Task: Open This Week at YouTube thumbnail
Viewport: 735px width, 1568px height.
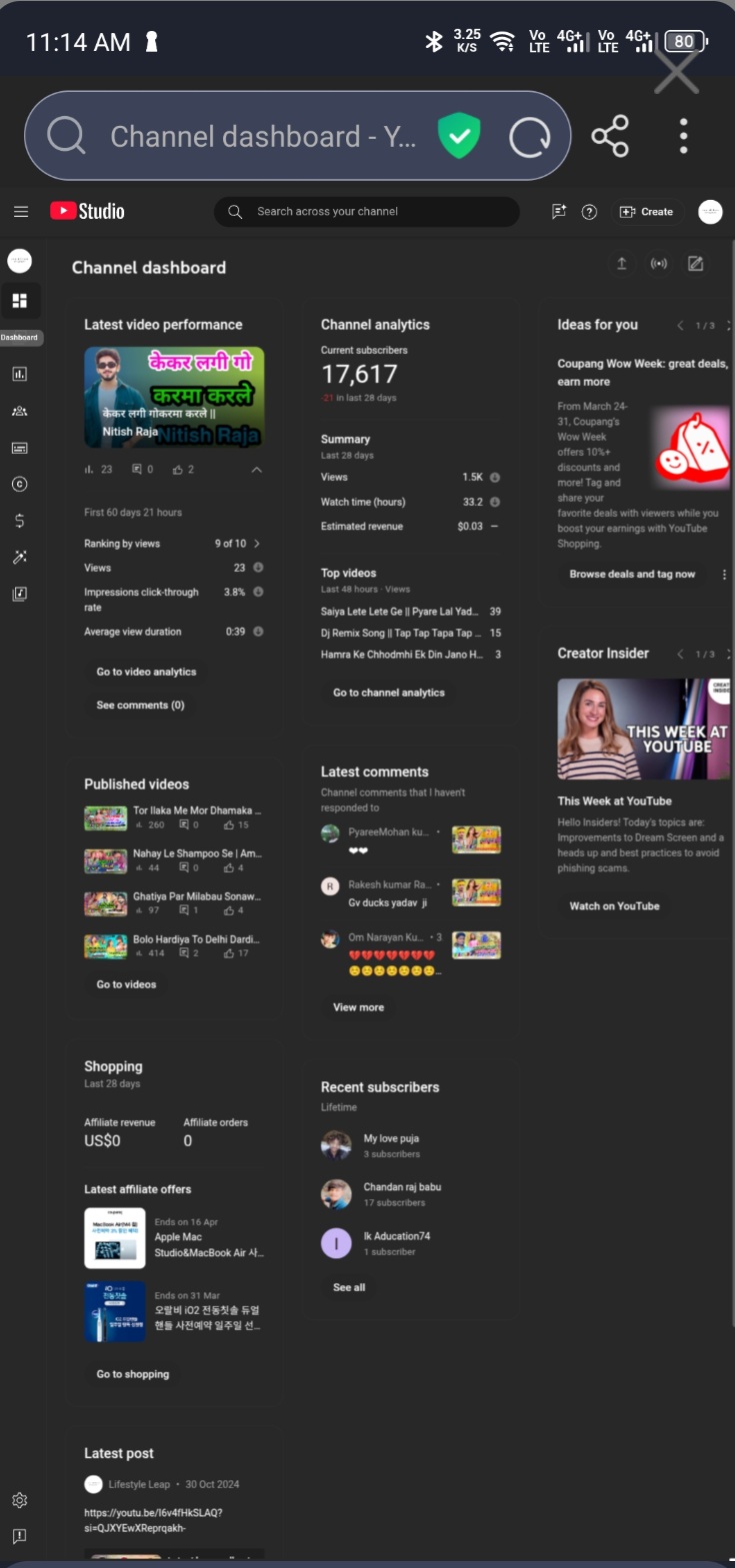Action: pyautogui.click(x=643, y=730)
